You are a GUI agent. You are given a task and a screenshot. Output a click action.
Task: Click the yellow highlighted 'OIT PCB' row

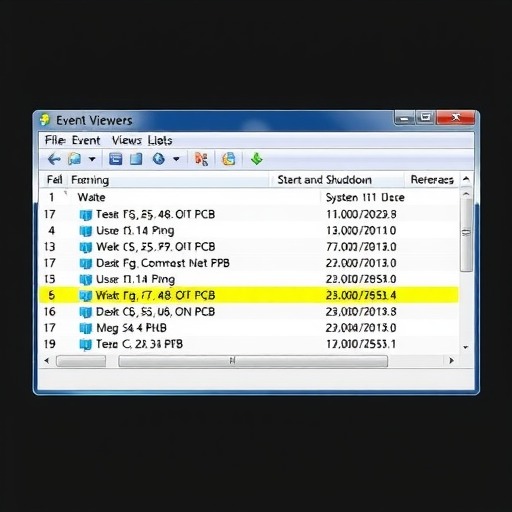click(x=249, y=295)
